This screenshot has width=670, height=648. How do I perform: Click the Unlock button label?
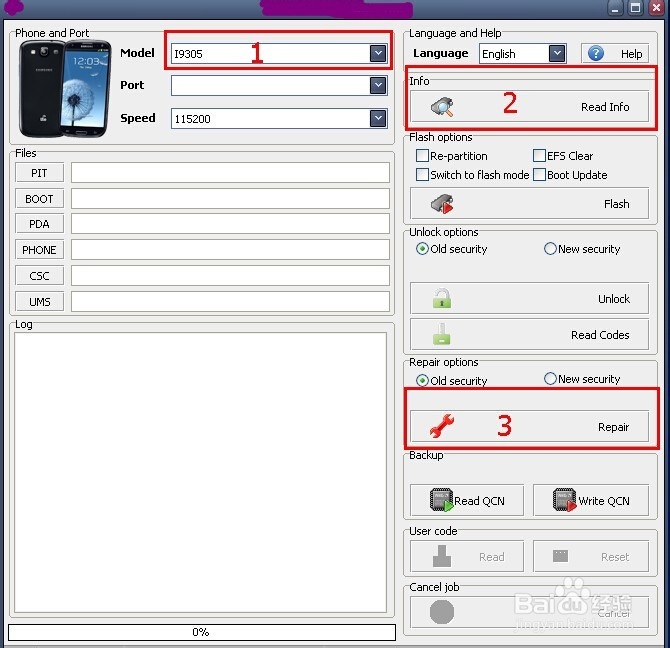click(614, 299)
